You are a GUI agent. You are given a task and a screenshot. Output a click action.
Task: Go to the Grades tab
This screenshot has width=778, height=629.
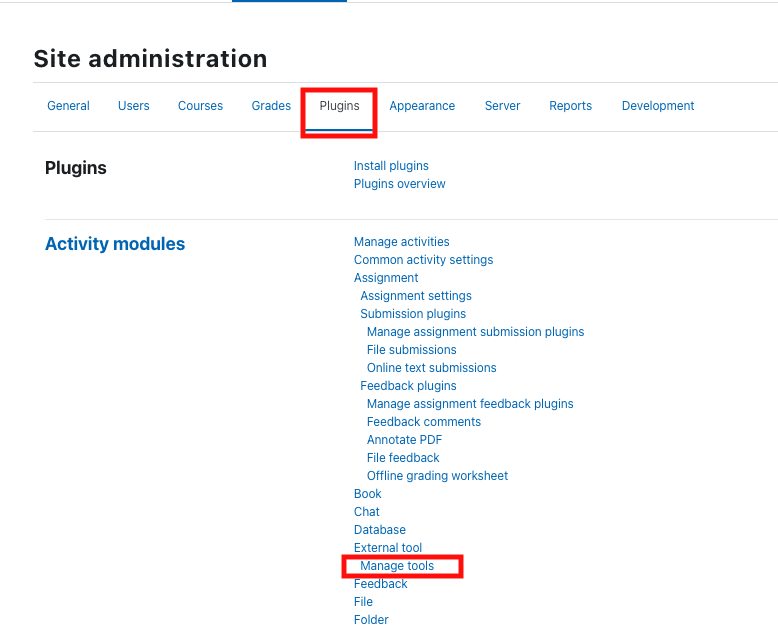point(271,106)
